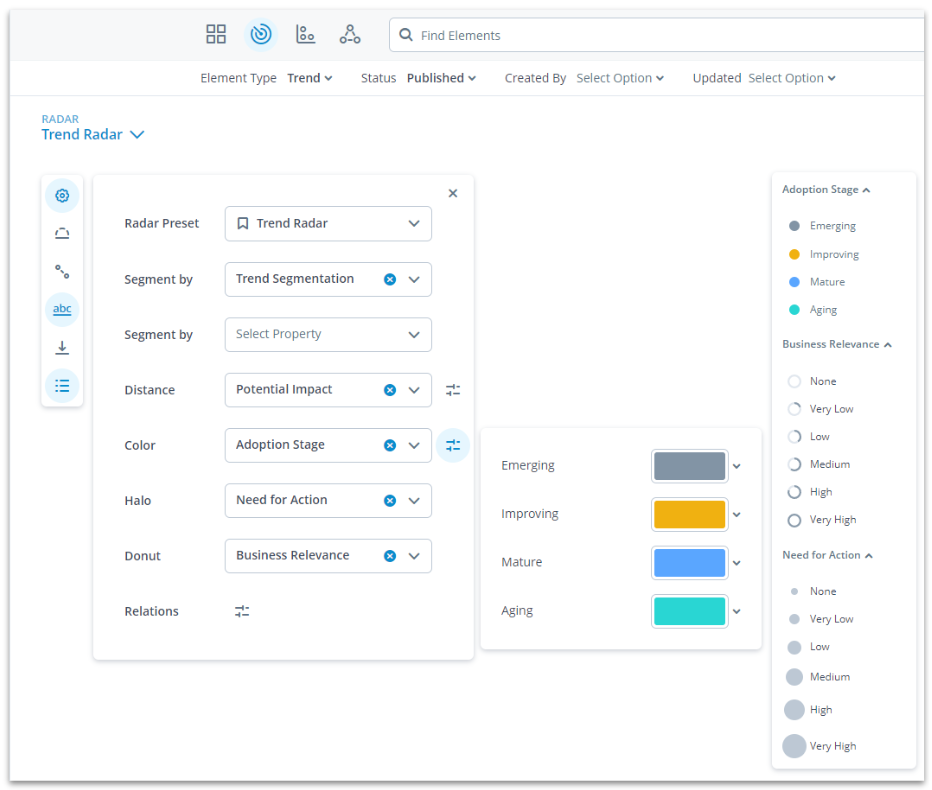
Task: Click the download export icon
Action: click(62, 348)
